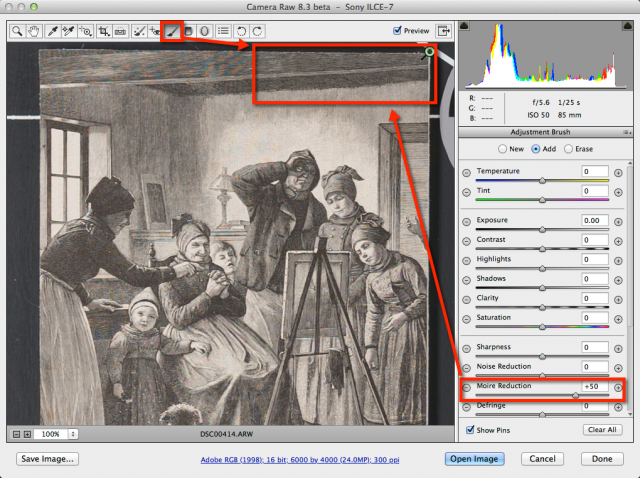Image resolution: width=640 pixels, height=478 pixels.
Task: Select the Graduated Filter tool
Action: click(x=188, y=31)
